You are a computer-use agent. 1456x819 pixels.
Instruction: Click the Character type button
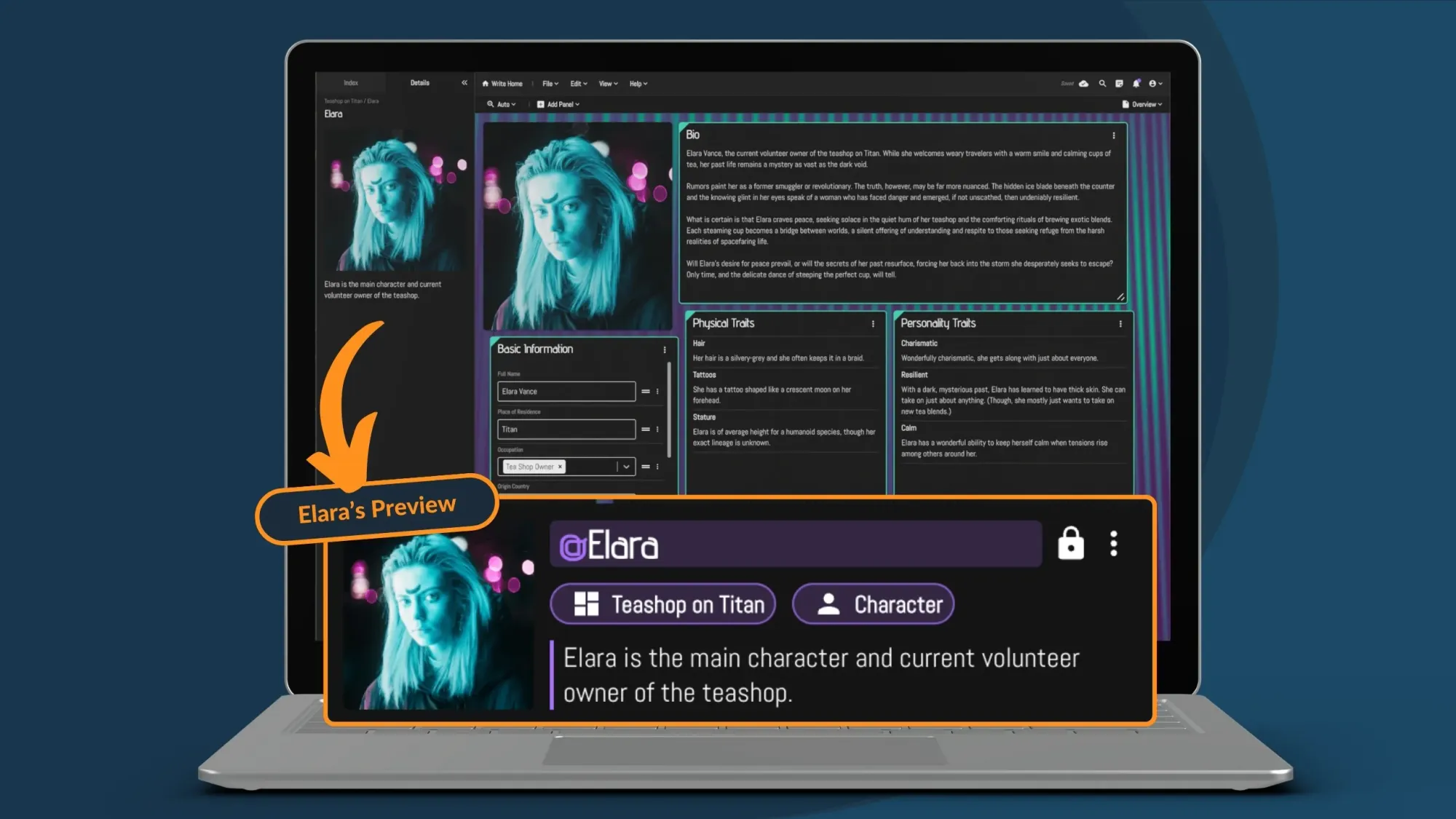pyautogui.click(x=873, y=604)
